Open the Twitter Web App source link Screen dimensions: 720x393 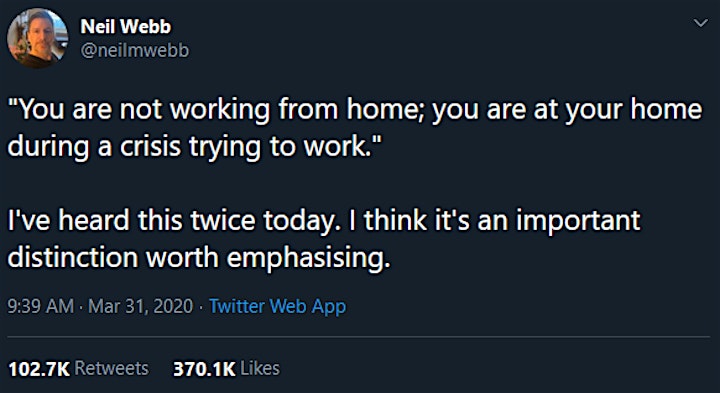click(277, 306)
